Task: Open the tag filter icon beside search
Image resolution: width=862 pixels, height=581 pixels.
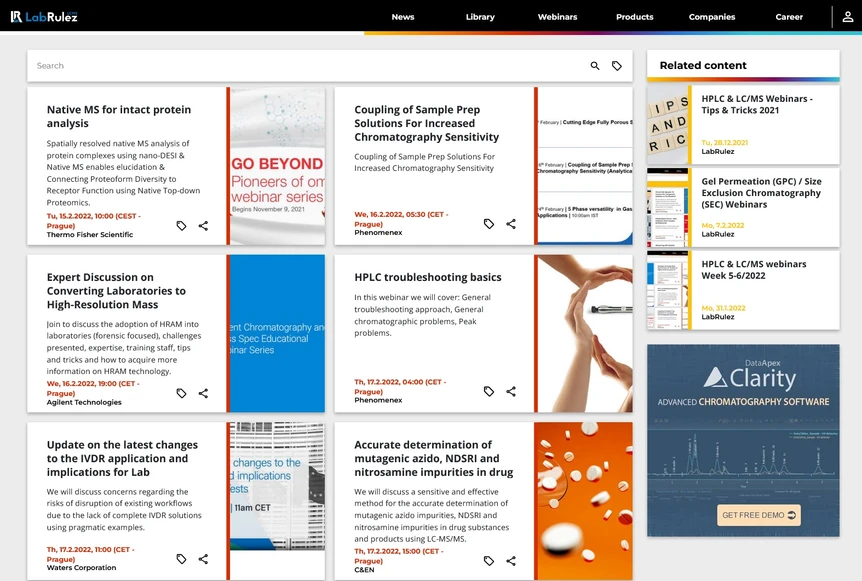Action: [x=617, y=65]
